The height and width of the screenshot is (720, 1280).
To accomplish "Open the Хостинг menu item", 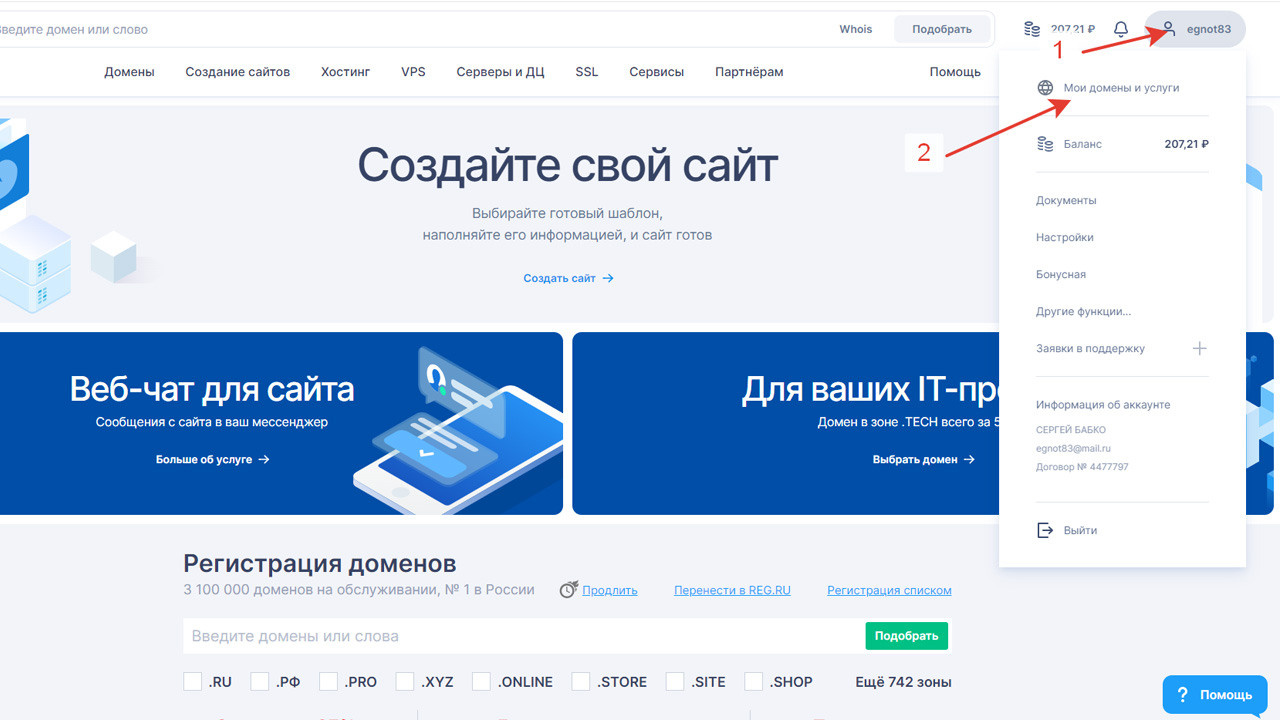I will click(x=345, y=71).
